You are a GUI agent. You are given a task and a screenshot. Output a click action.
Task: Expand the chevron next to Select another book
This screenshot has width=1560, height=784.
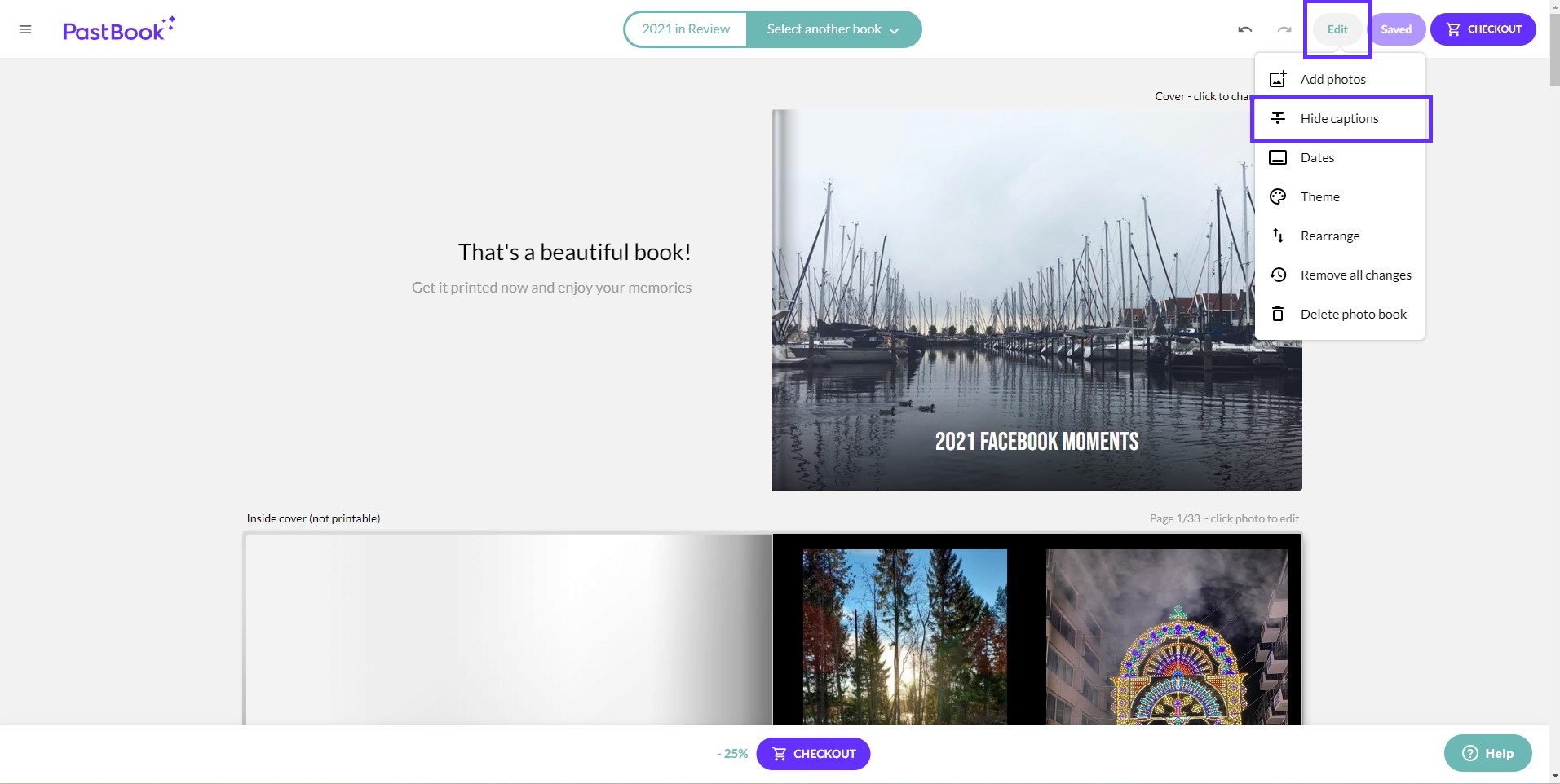[894, 29]
